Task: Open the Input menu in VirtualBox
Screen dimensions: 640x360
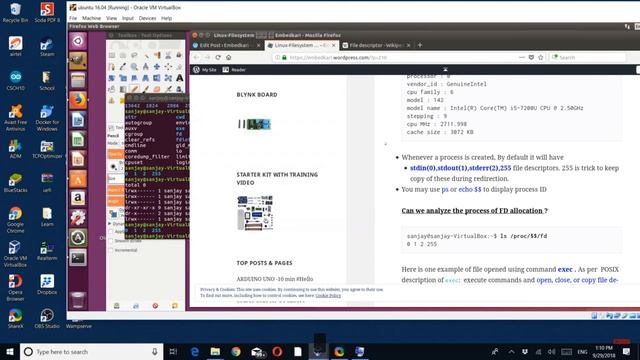Action: [x=128, y=18]
